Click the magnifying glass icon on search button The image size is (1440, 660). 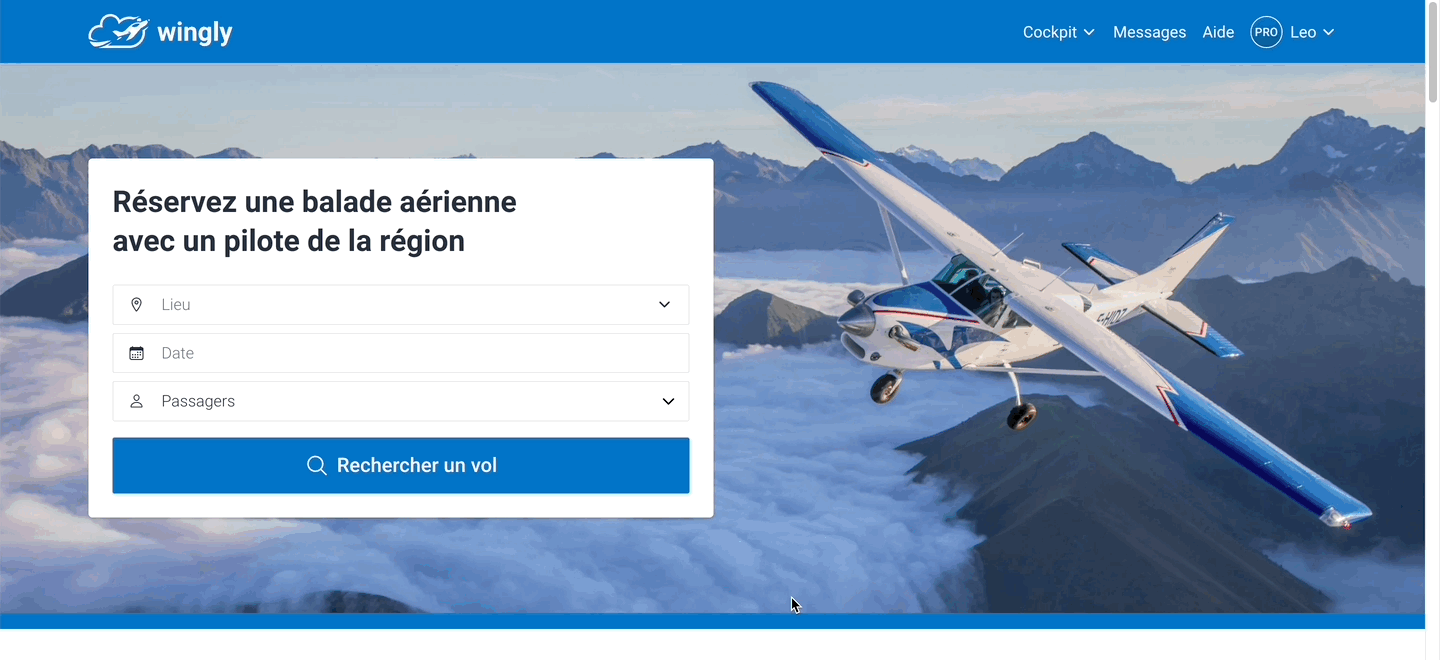pos(317,465)
